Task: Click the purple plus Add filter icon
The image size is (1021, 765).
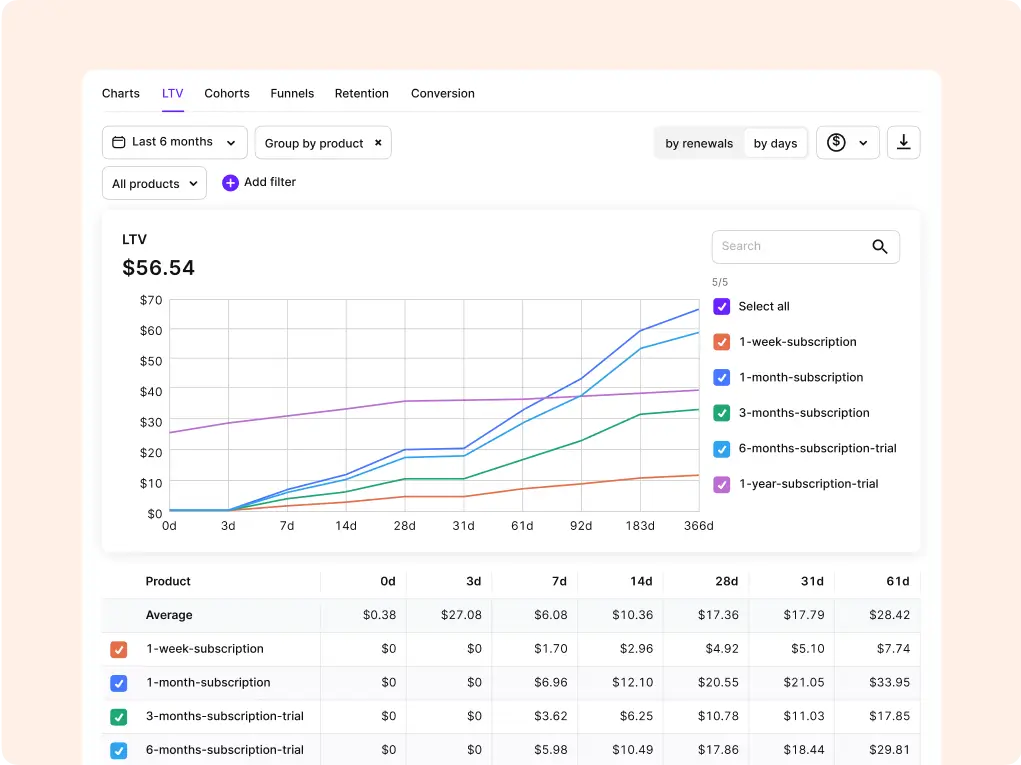Action: click(230, 183)
